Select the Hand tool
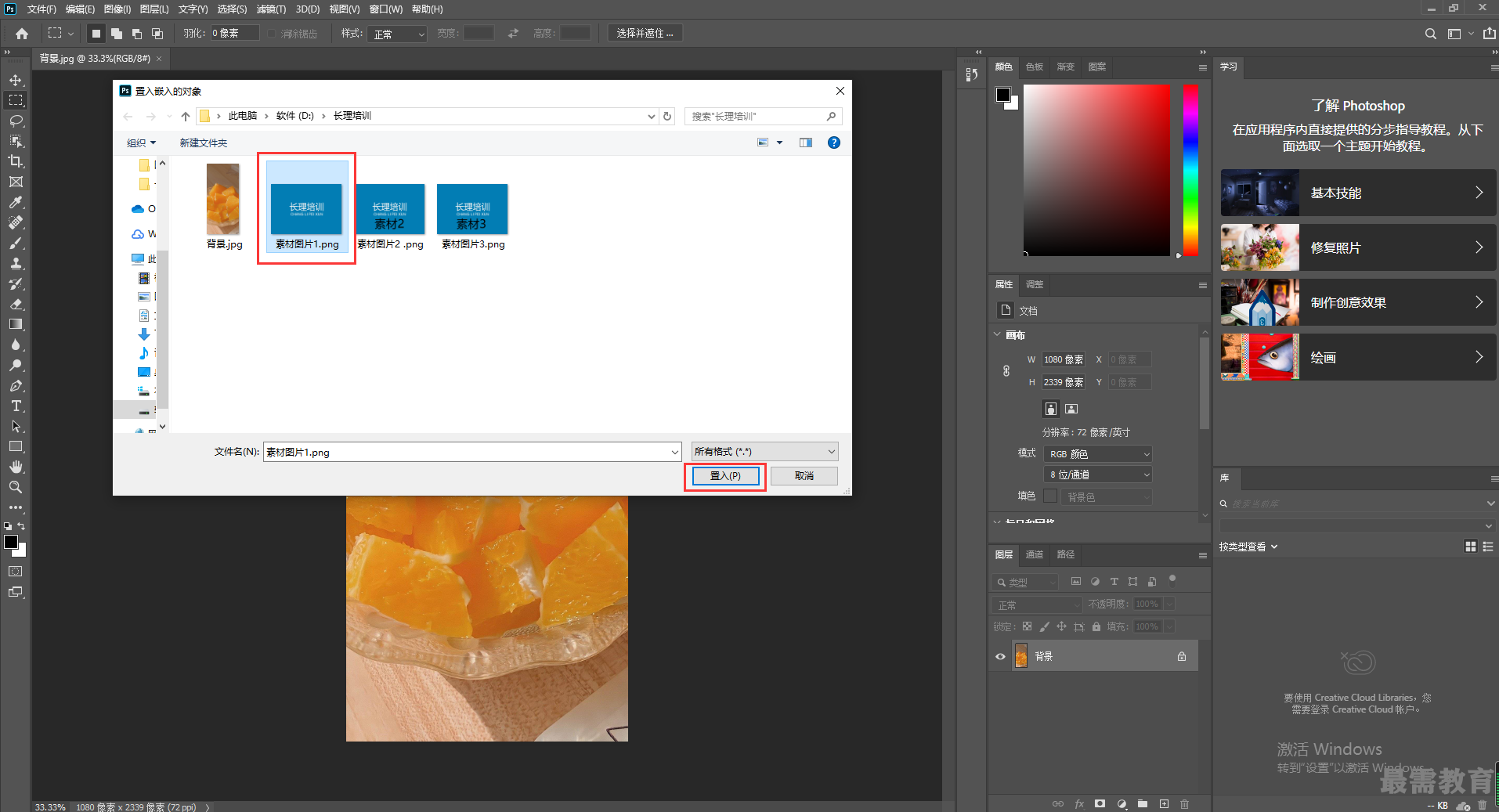The height and width of the screenshot is (812, 1499). tap(16, 467)
